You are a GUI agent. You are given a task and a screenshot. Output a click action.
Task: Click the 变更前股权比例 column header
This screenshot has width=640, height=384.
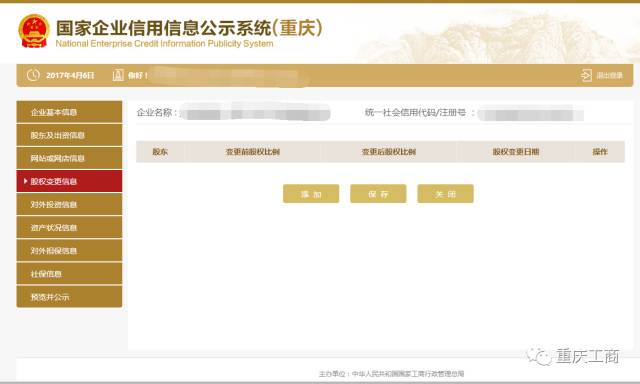pos(253,152)
